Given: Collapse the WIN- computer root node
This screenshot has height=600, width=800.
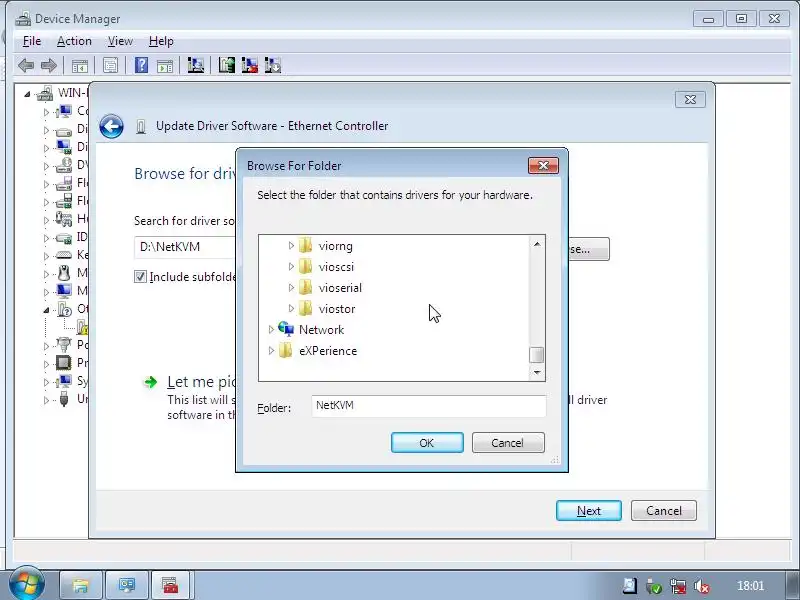Looking at the screenshot, I should [27, 94].
